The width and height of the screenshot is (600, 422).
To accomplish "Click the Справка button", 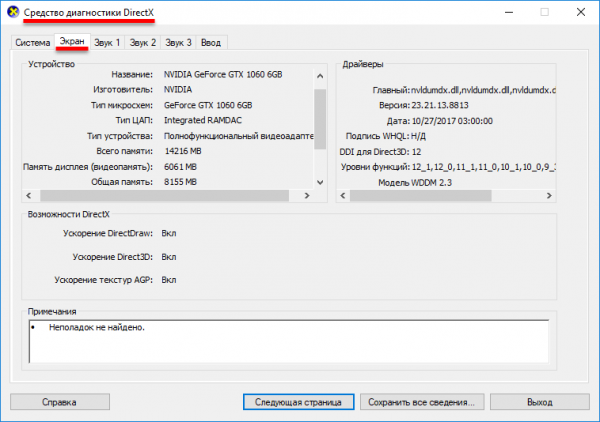I will click(x=60, y=402).
